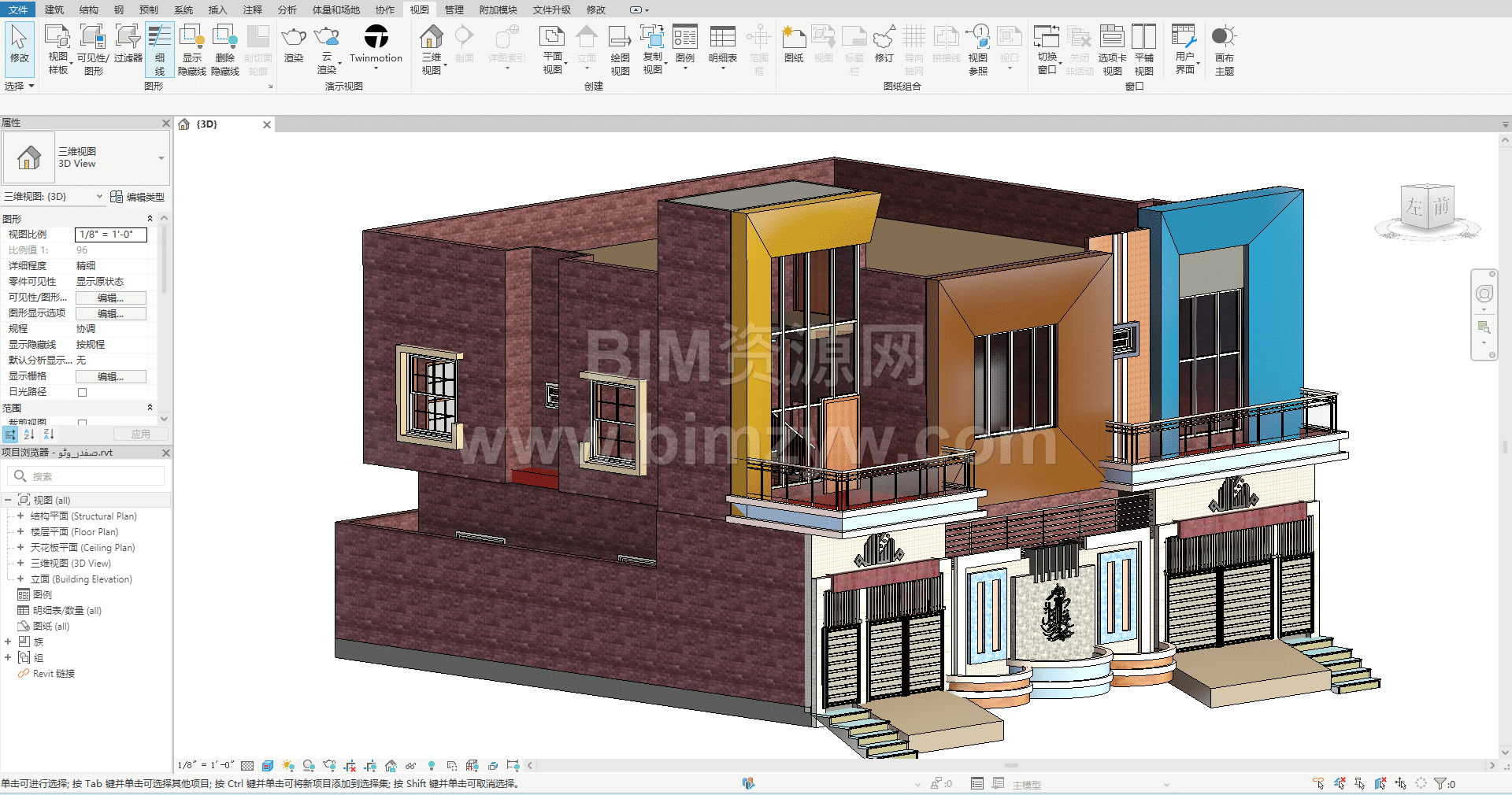
Task: Toggle the 裁剪视图 (Crop View) checkbox
Action: [82, 423]
